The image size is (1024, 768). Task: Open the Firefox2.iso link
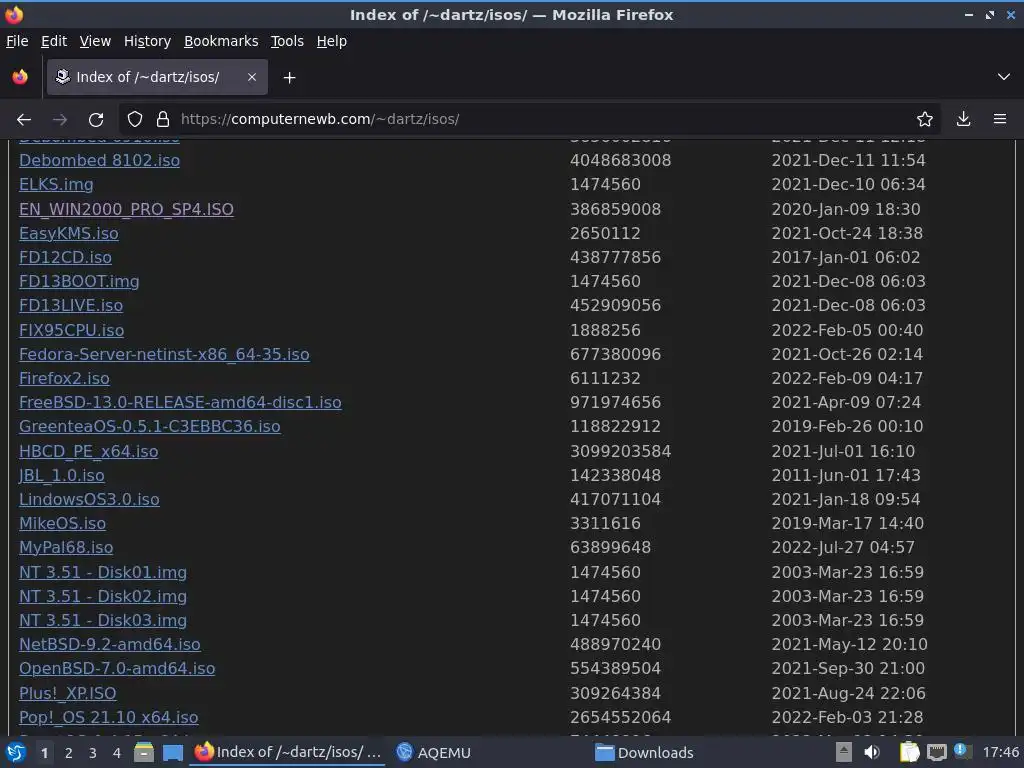[64, 379]
